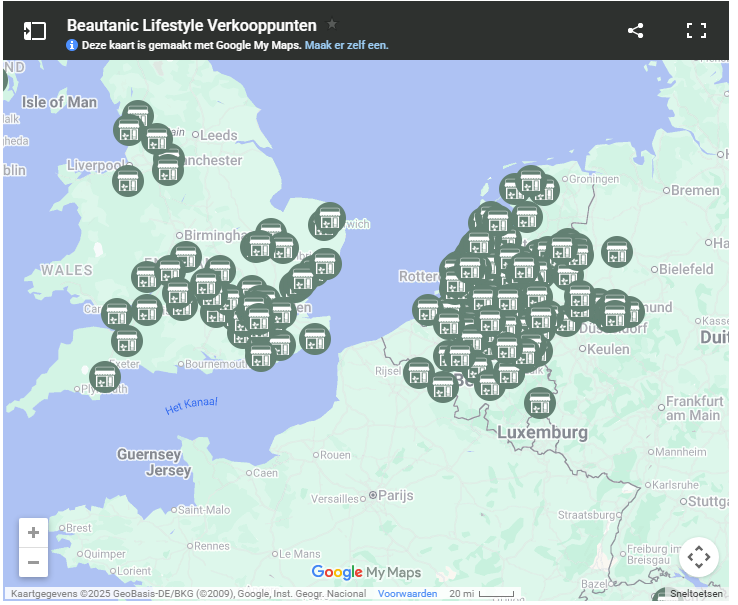Open the 'Sneltoetsen' keyboard shortcuts
This screenshot has height=605, width=738.
pyautogui.click(x=696, y=594)
